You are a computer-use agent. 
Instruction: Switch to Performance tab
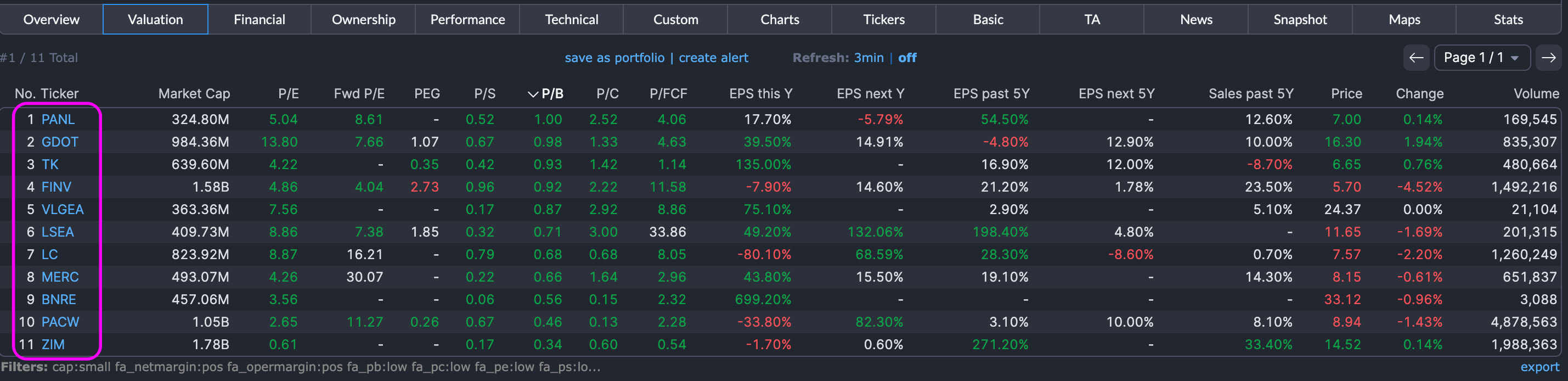[467, 19]
